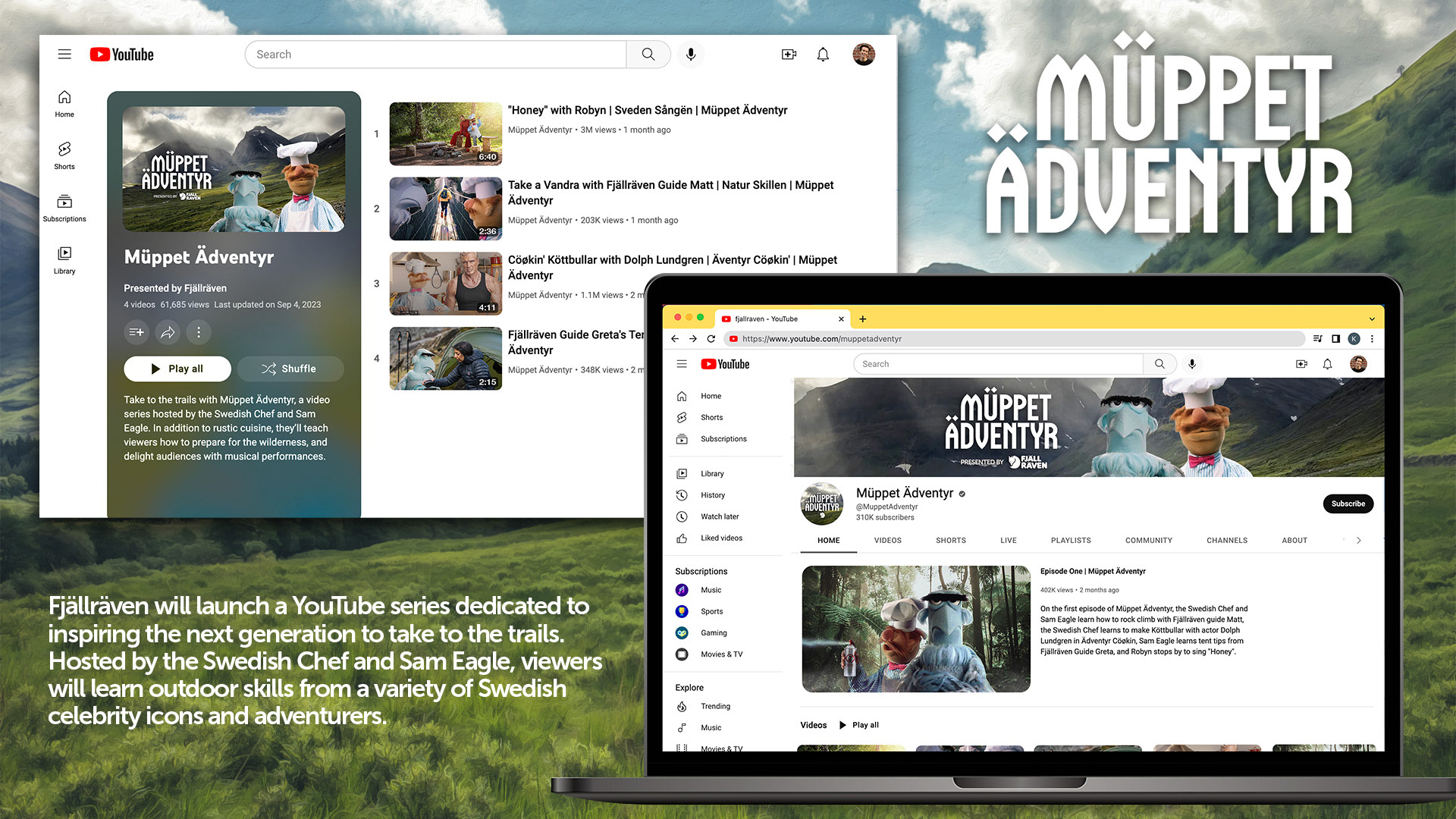The height and width of the screenshot is (819, 1456).
Task: Toggle the browser side panel icon
Action: coord(1336,339)
